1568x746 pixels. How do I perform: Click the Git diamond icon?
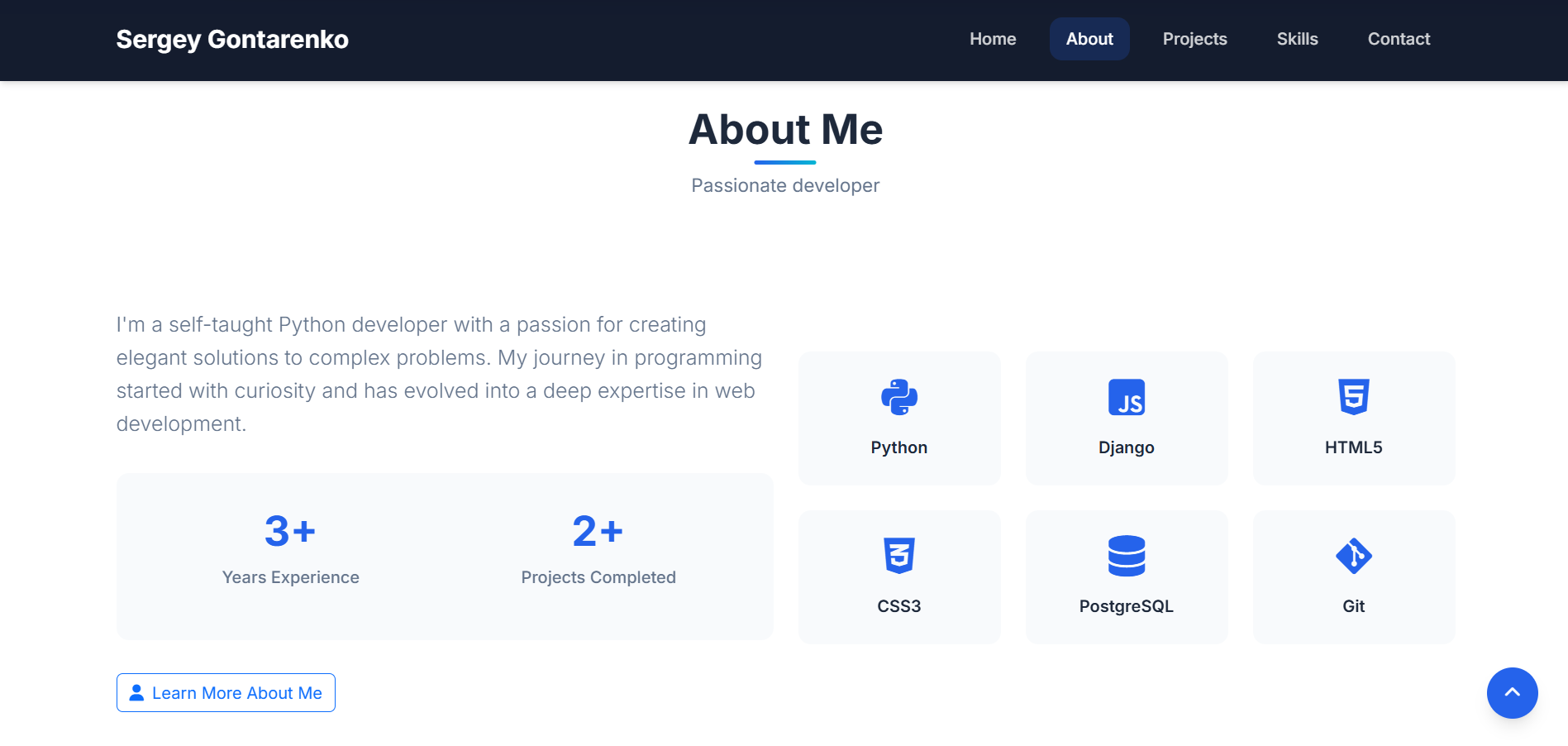[1354, 556]
